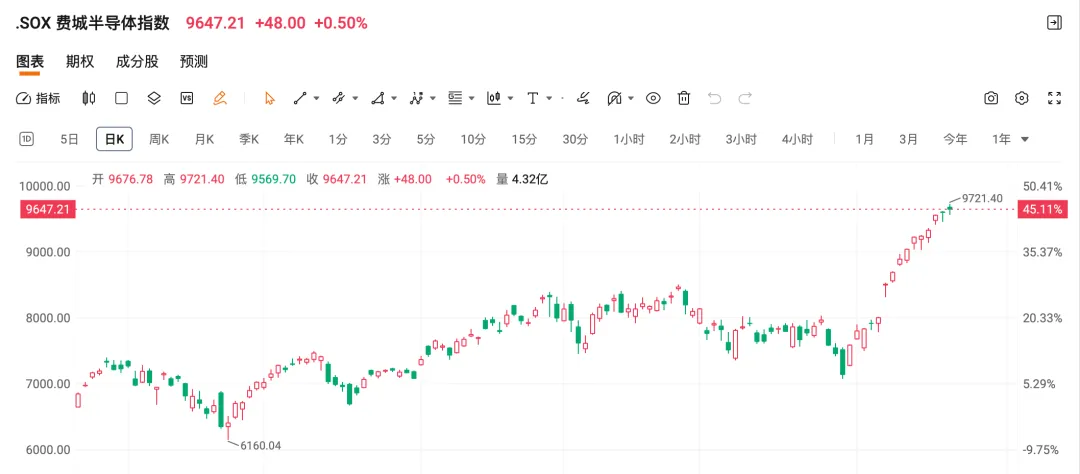Image resolution: width=1080 pixels, height=474 pixels.
Task: Click the collapse panel icon at top right
Action: [1054, 22]
